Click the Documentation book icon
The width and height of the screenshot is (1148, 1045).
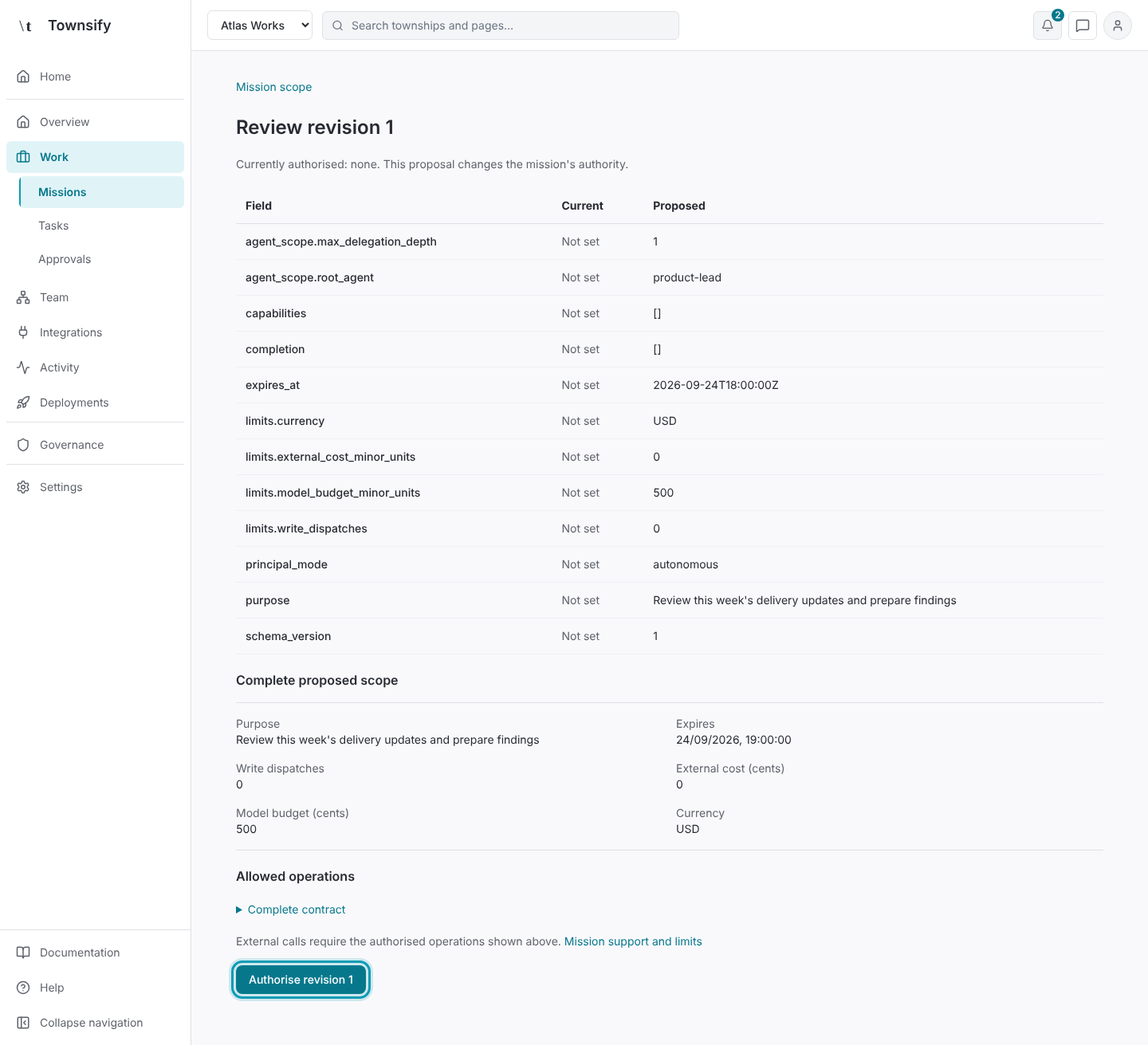click(x=23, y=953)
